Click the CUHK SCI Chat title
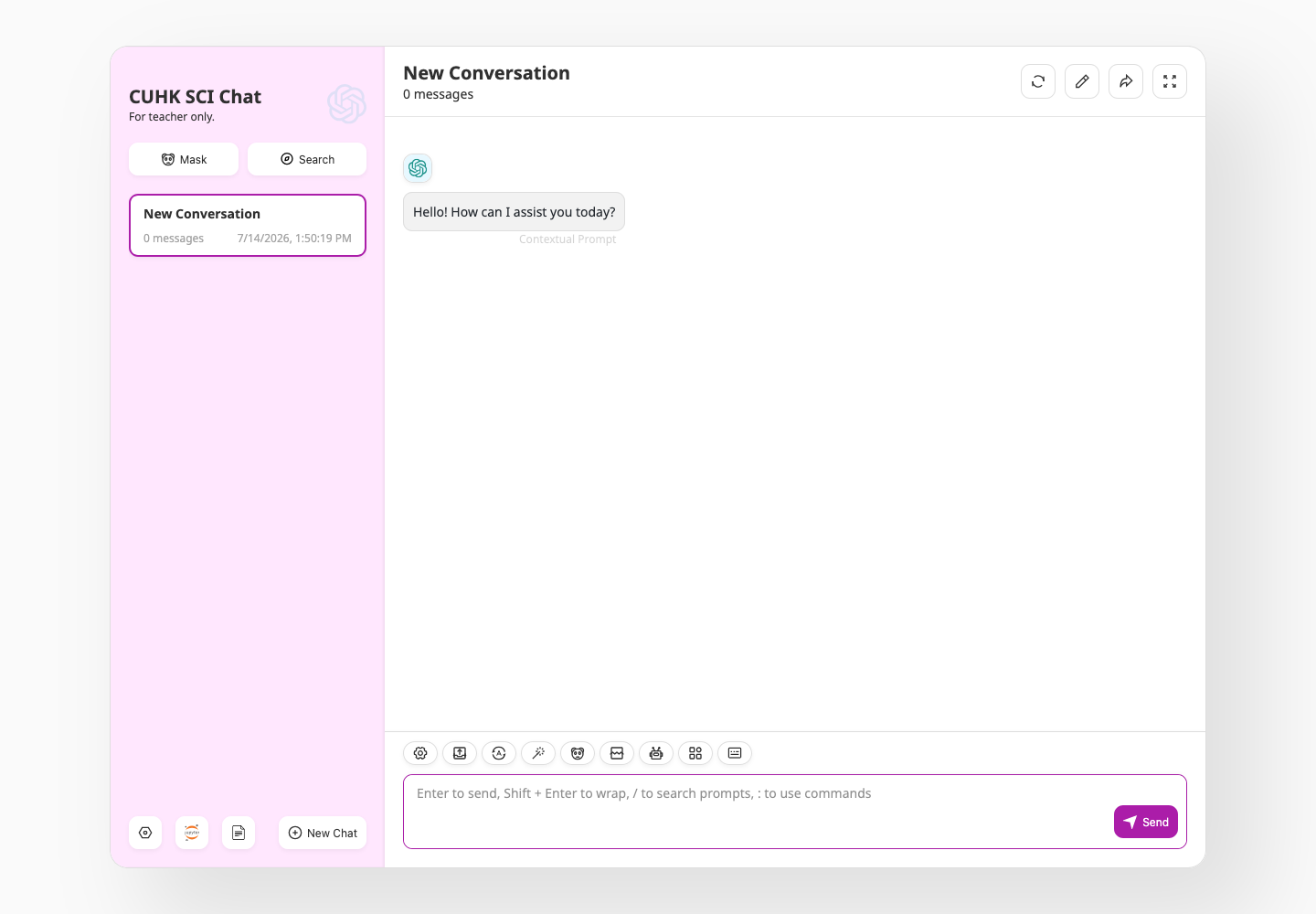 tap(195, 97)
